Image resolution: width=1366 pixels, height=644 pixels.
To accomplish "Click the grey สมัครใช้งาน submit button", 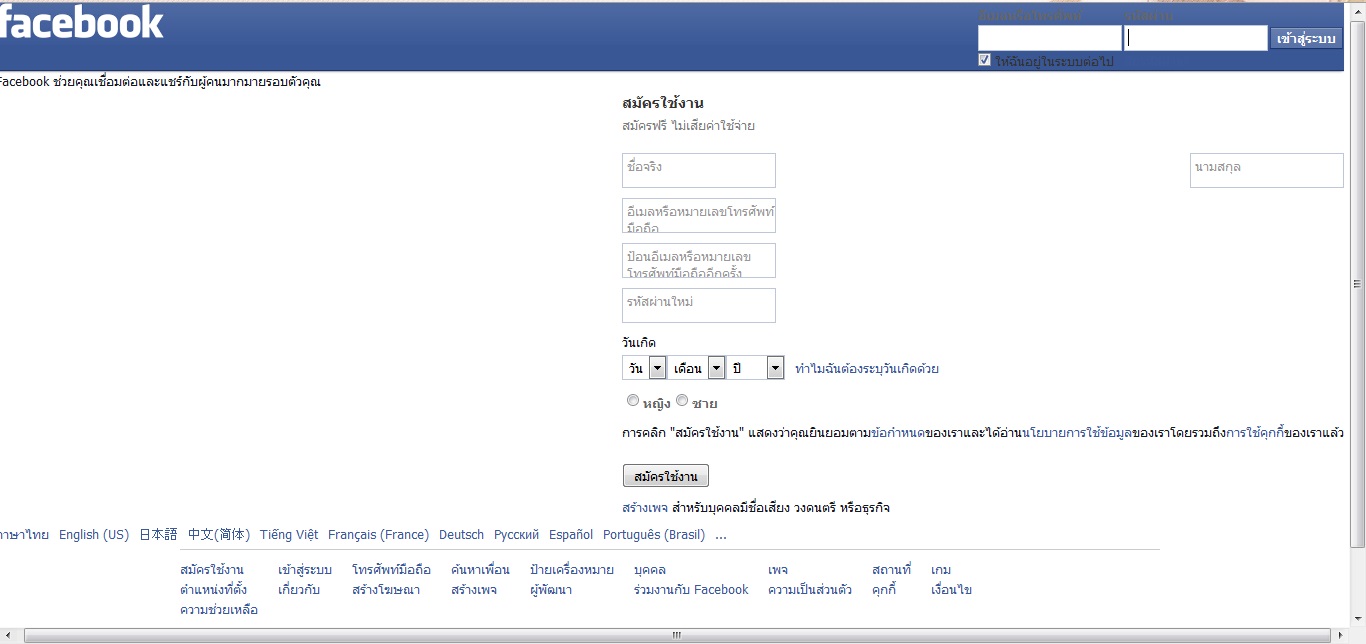I will 665,476.
